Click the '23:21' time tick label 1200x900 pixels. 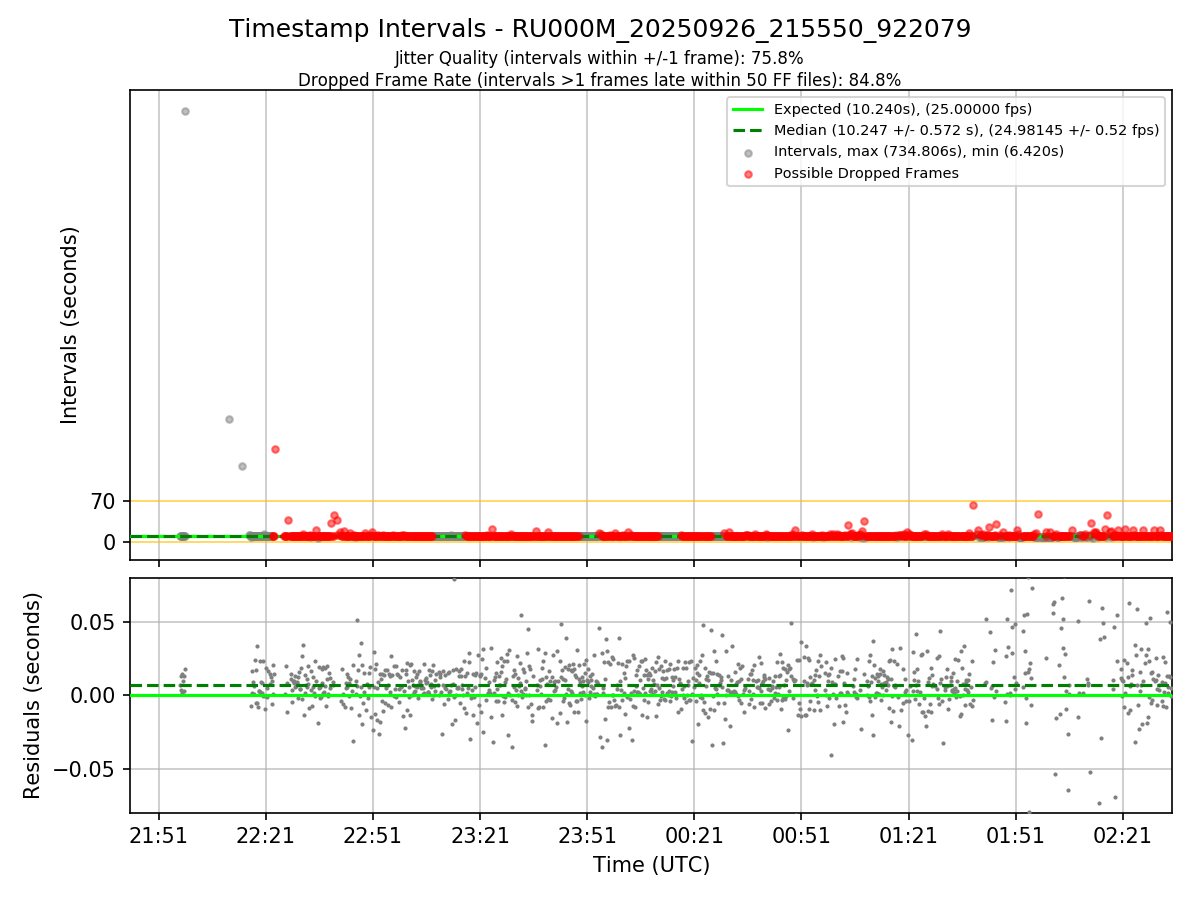(x=480, y=835)
